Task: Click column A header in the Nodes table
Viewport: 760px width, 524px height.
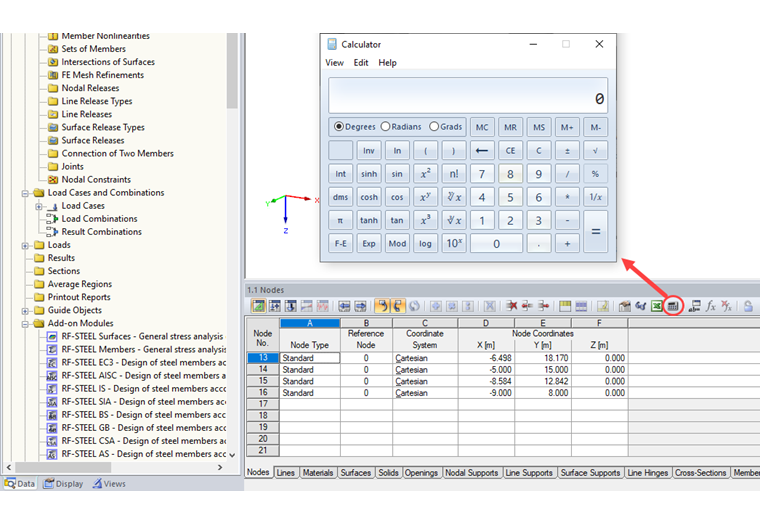Action: (310, 323)
